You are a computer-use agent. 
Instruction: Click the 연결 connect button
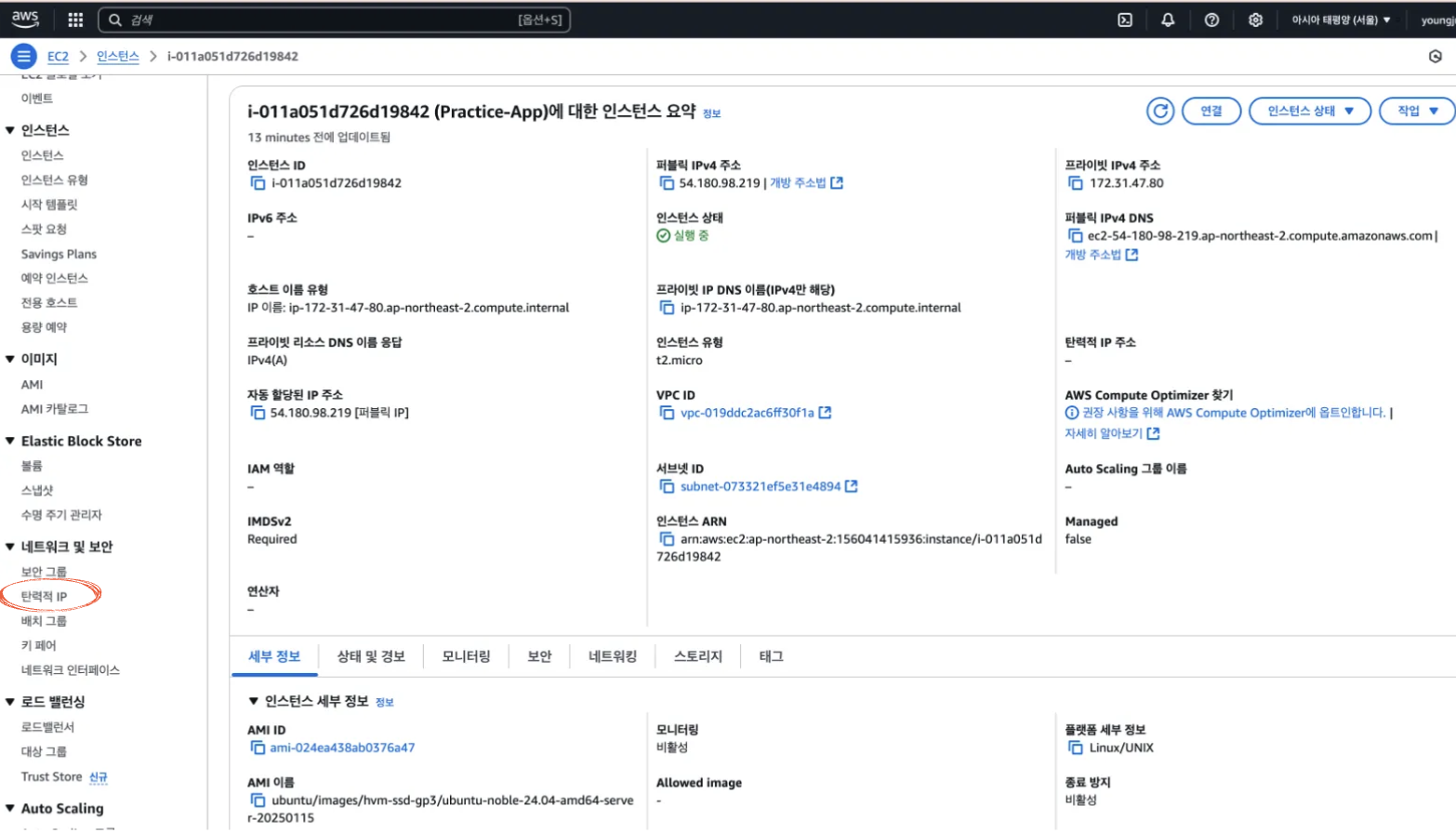(x=1211, y=111)
